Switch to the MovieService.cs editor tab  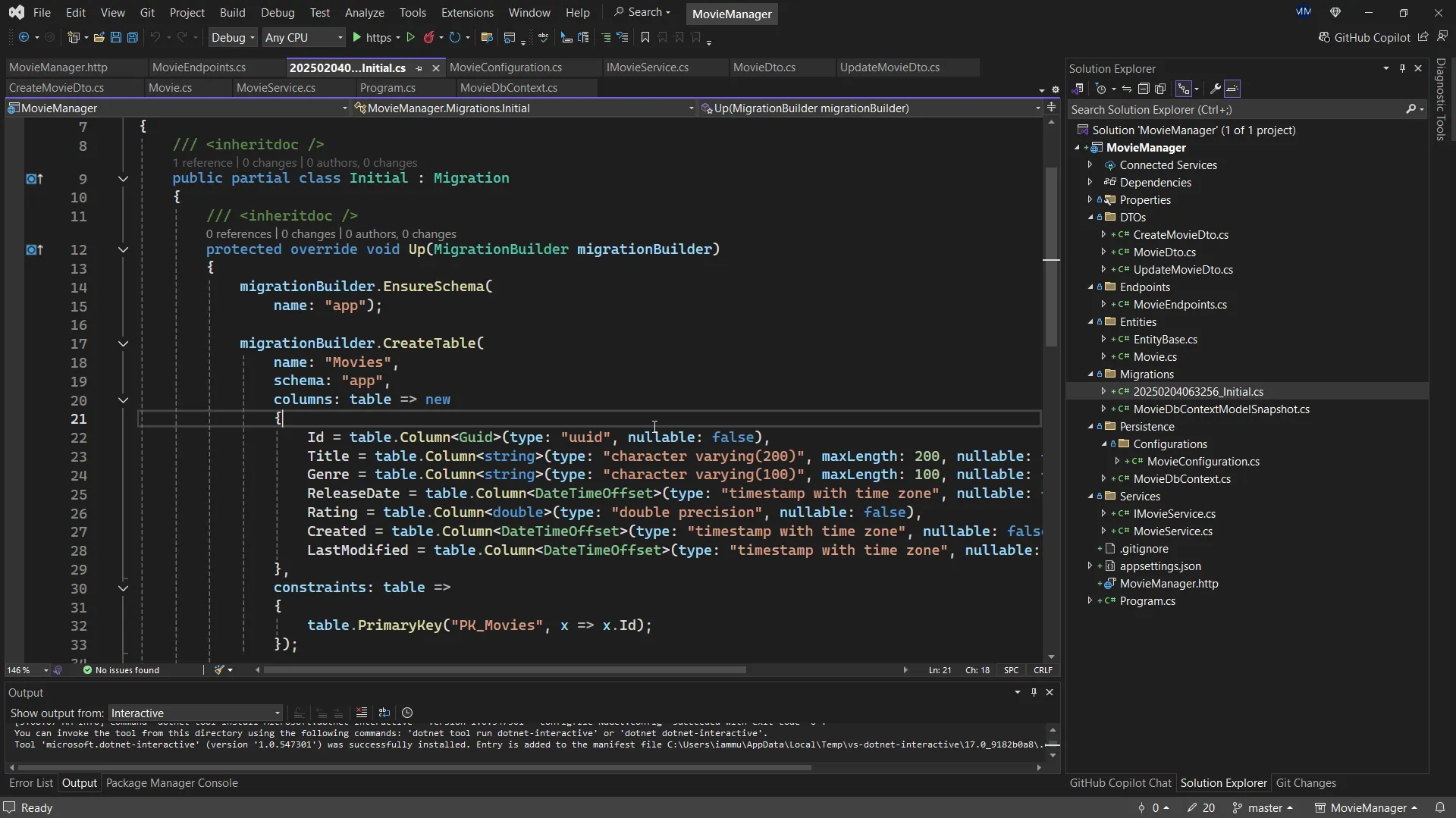pos(275,88)
